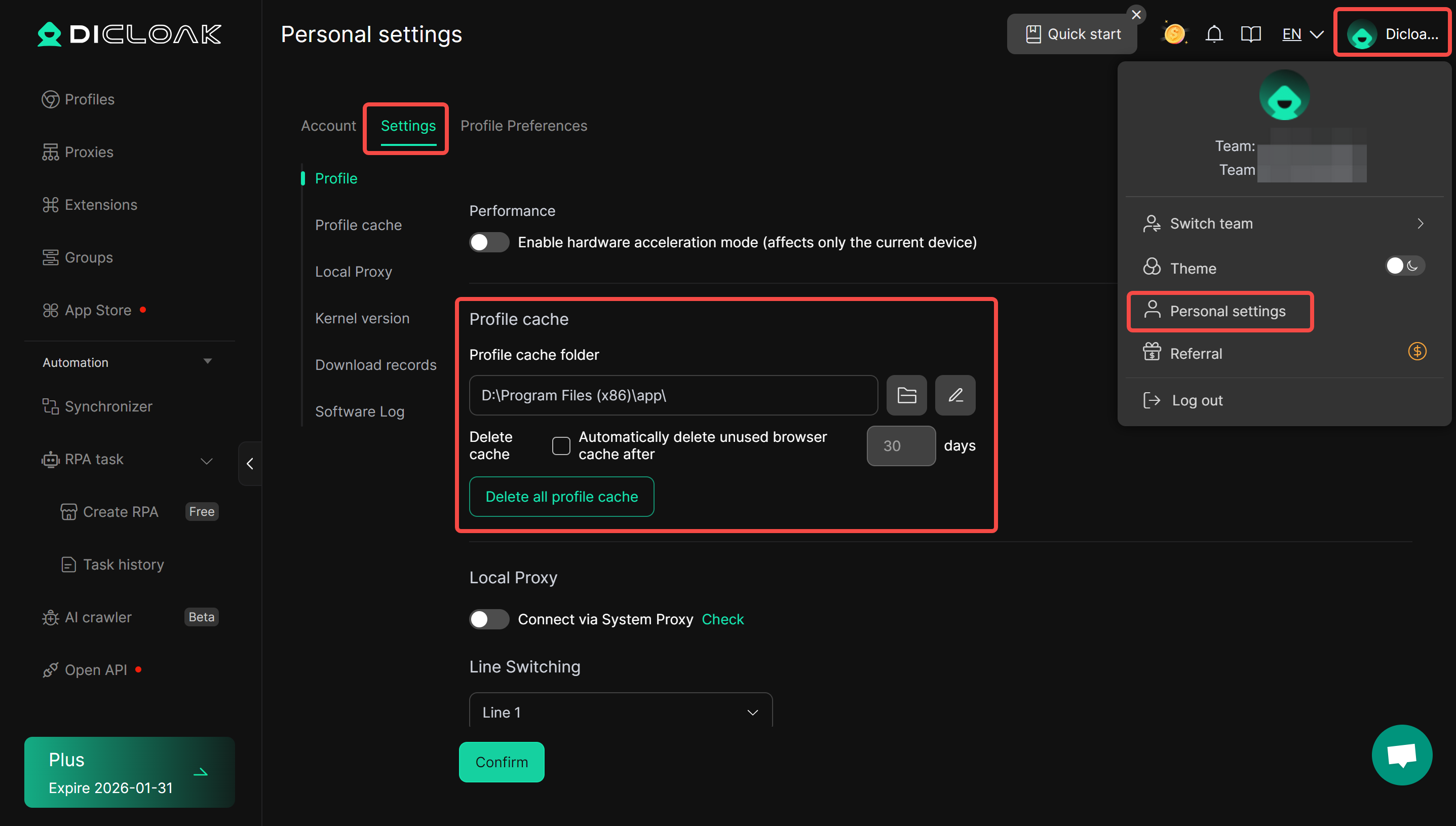
Task: Switch to the Account tab
Action: coord(328,126)
